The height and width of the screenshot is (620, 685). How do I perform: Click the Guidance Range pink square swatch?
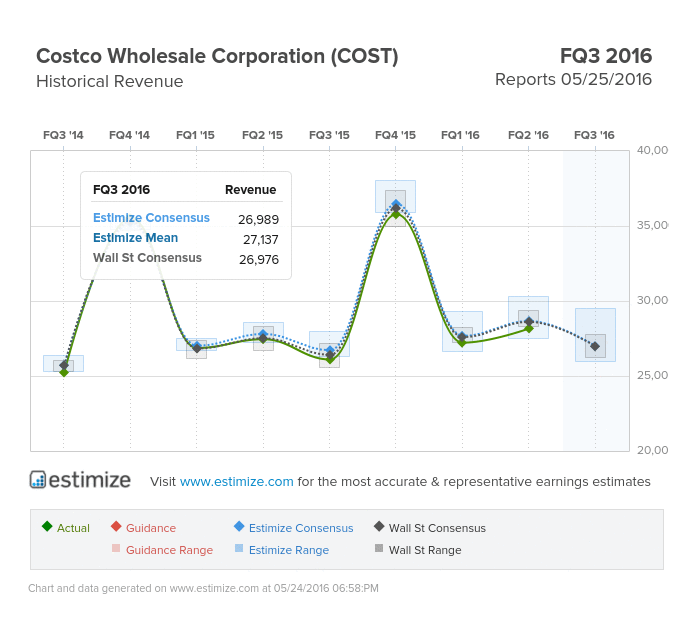116,548
